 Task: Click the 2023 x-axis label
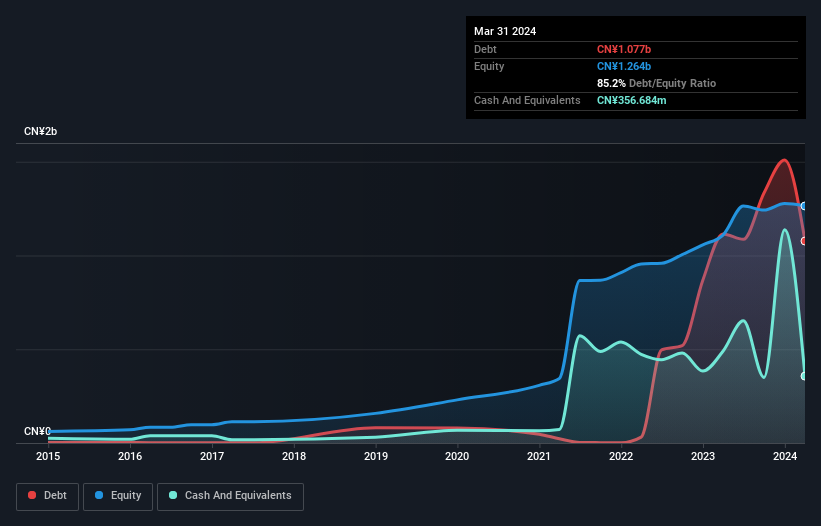[703, 456]
